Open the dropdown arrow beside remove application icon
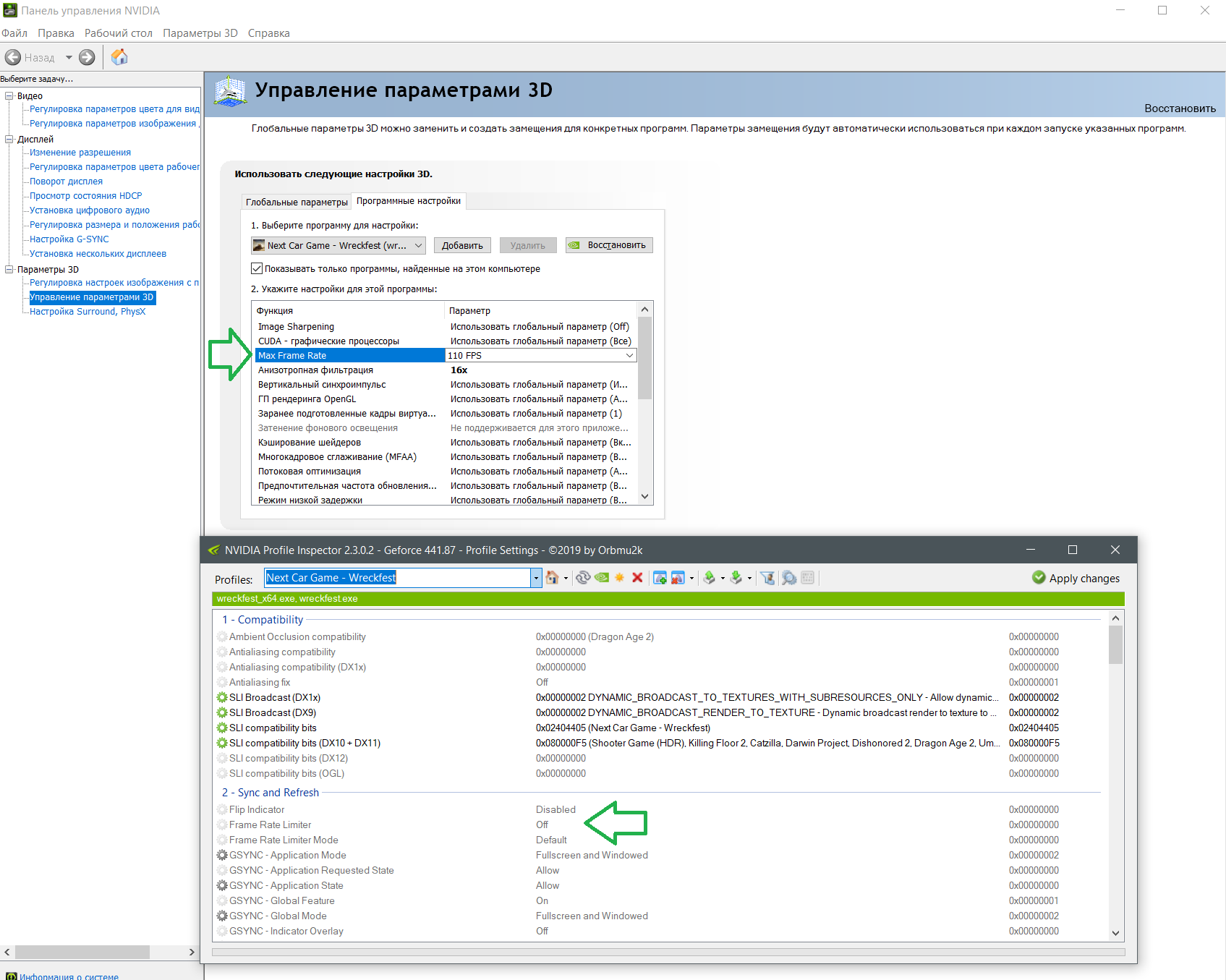Viewport: 1226px width, 980px height. click(691, 578)
